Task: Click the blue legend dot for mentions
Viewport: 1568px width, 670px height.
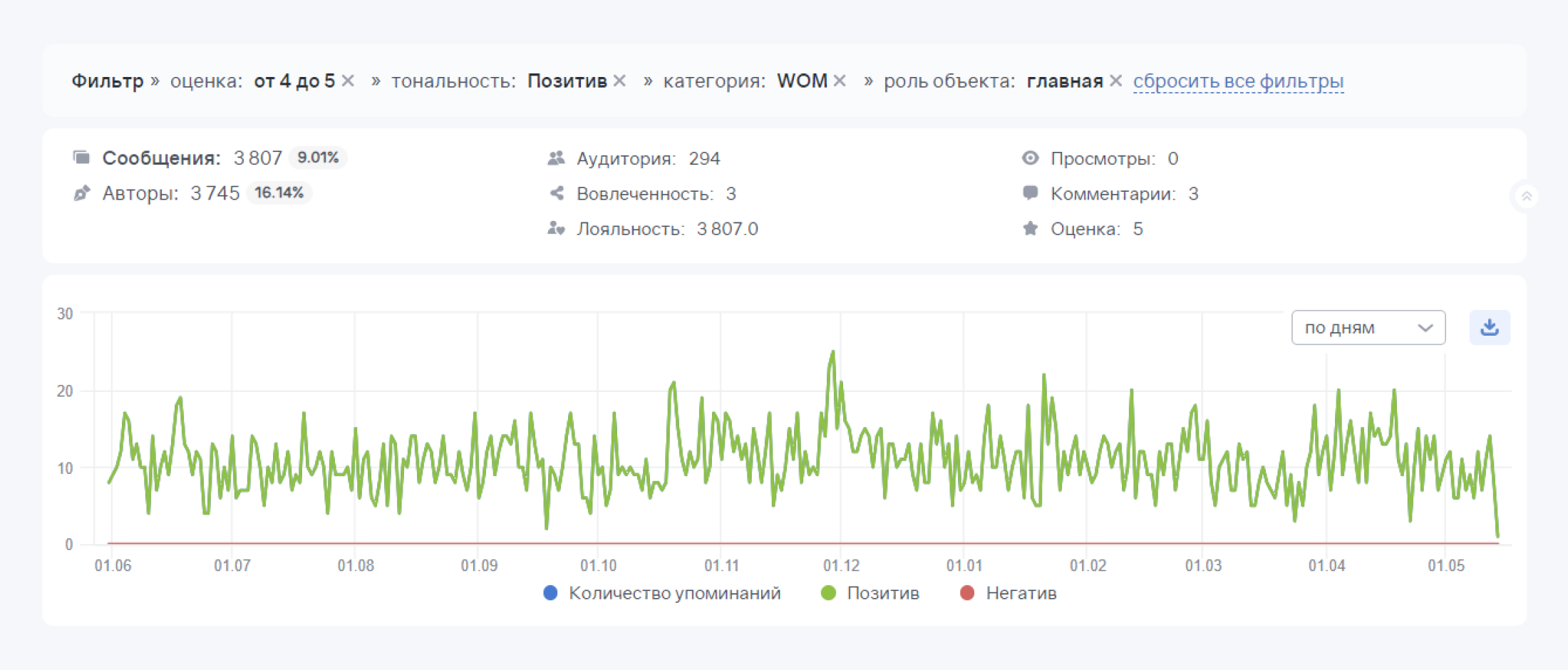Action: tap(550, 593)
